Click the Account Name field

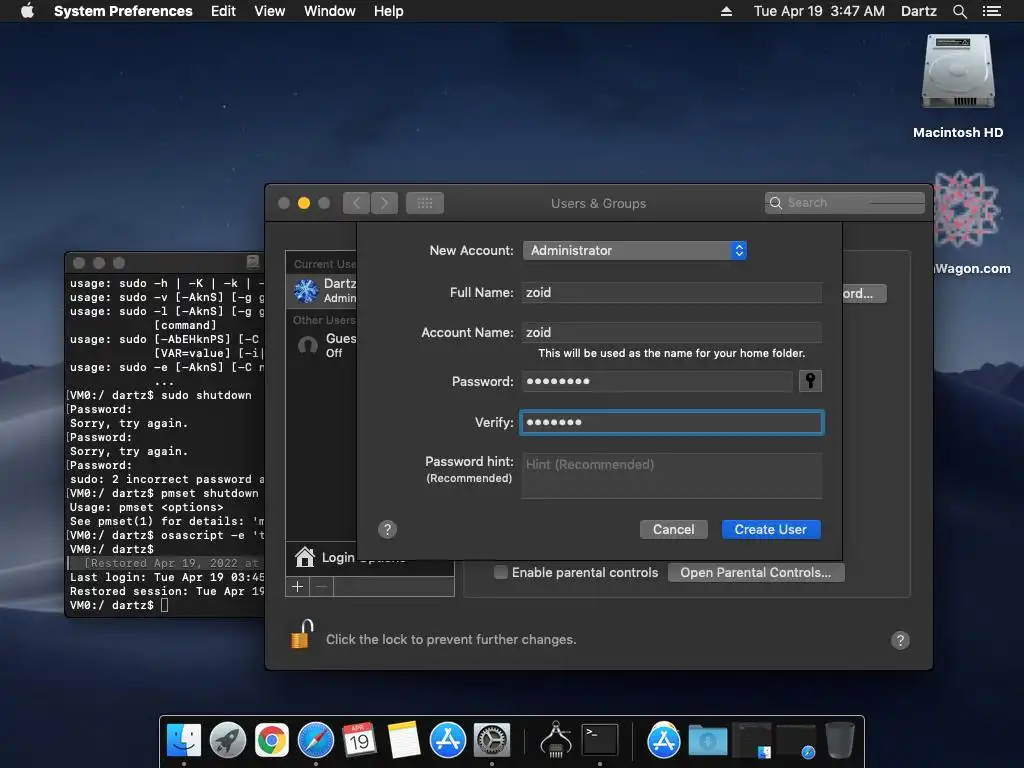coord(671,332)
